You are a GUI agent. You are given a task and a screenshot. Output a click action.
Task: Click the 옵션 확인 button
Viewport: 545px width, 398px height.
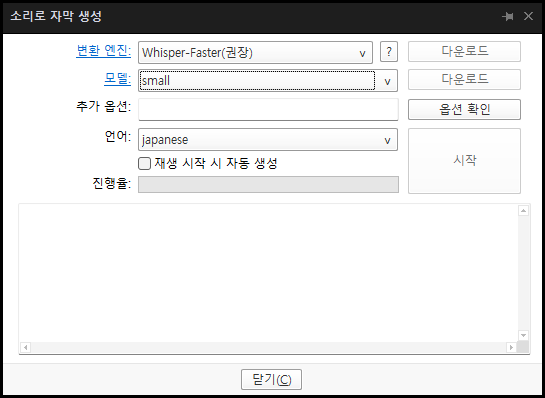464,109
